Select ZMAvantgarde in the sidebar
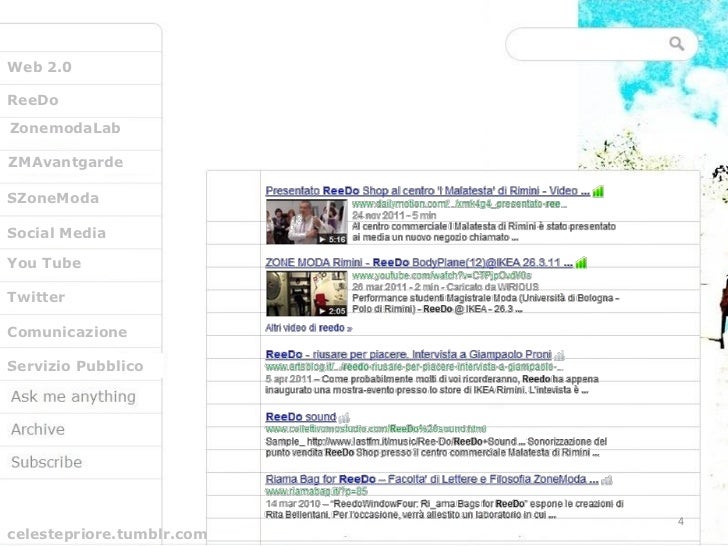 pos(65,162)
